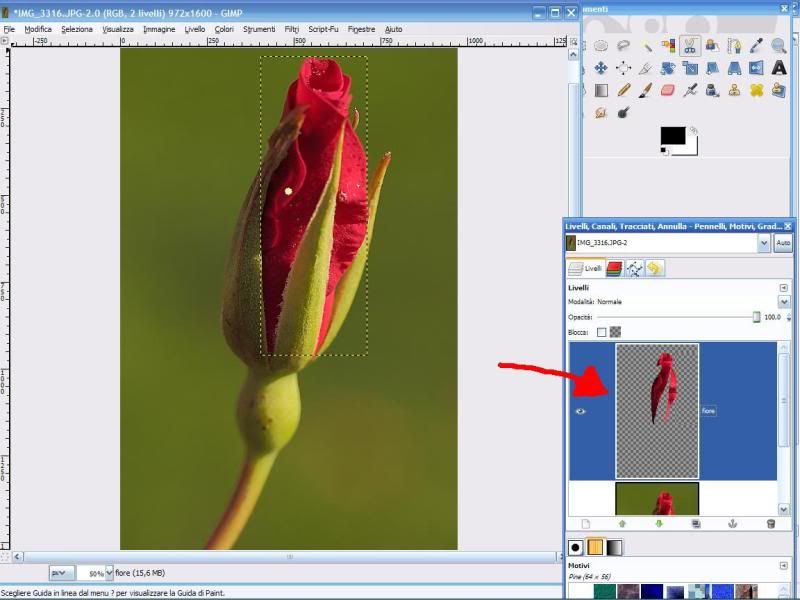800x600 pixels.
Task: Select the Pencil tool
Action: (623, 90)
